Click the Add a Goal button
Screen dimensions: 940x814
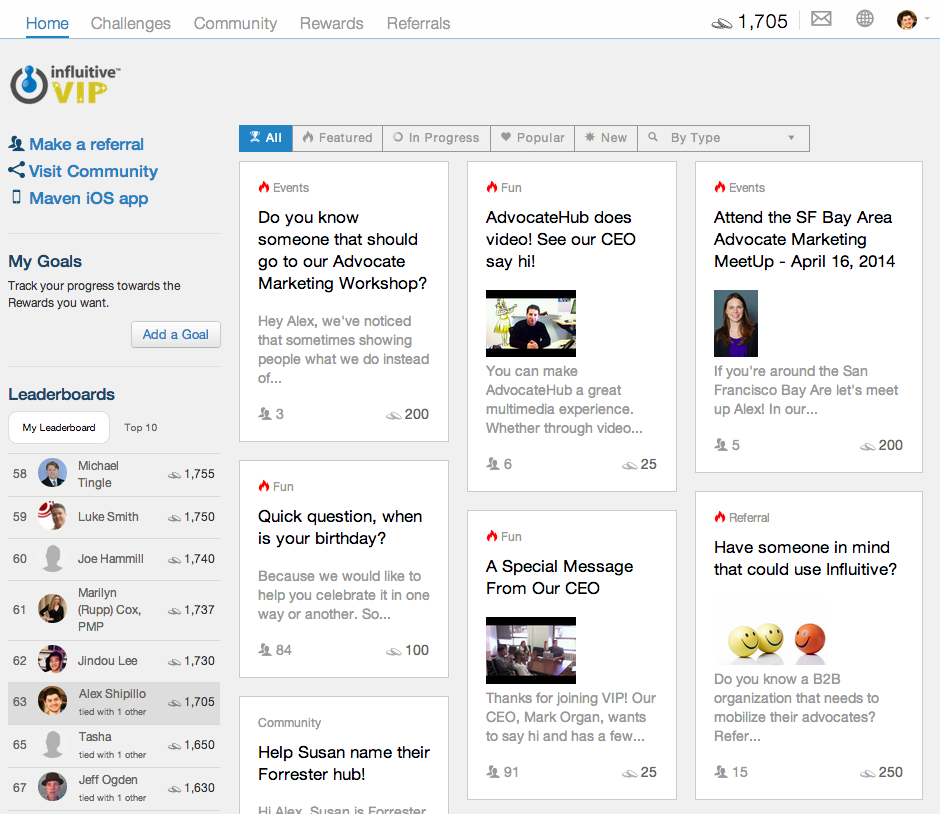tap(175, 334)
